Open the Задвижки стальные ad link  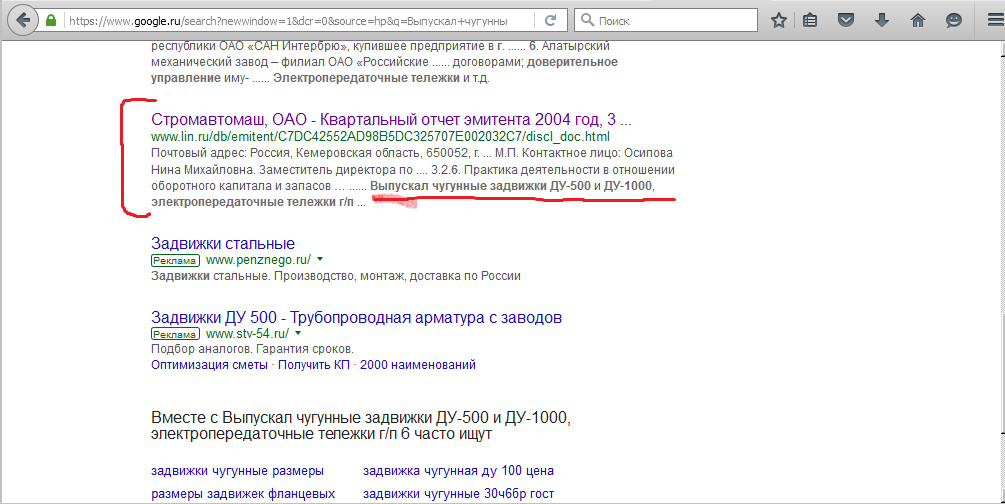click(x=223, y=244)
